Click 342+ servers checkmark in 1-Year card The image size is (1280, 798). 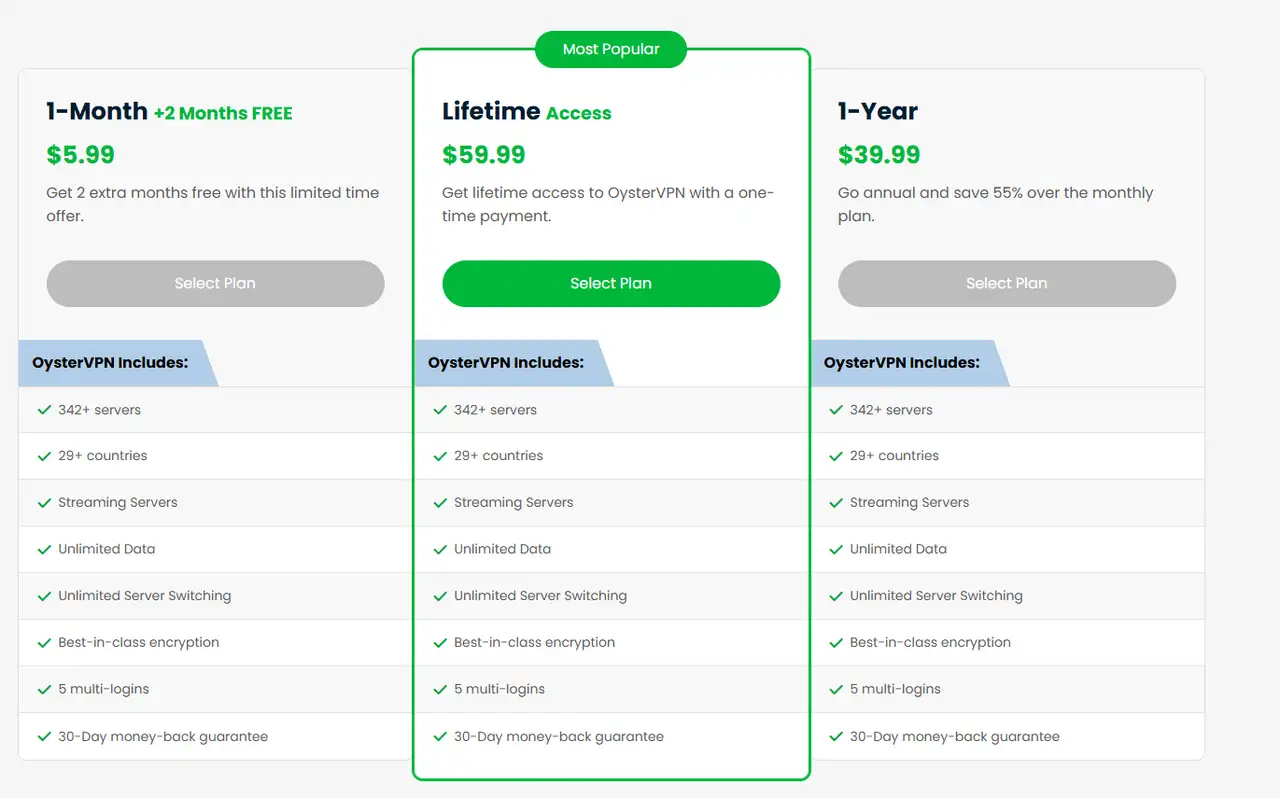(x=836, y=409)
